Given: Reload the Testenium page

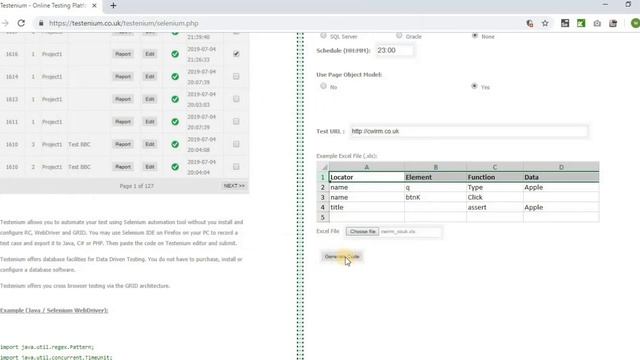Looking at the screenshot, I should pos(21,23).
